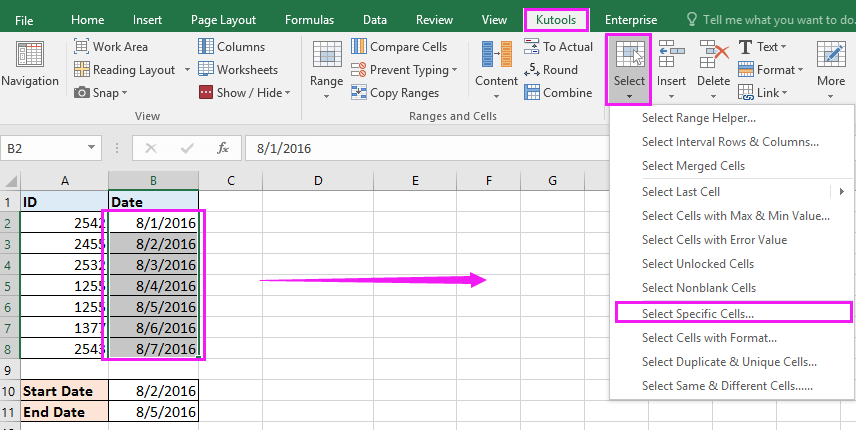Click the Work Area icon
This screenshot has height=430, width=856.
tap(82, 47)
